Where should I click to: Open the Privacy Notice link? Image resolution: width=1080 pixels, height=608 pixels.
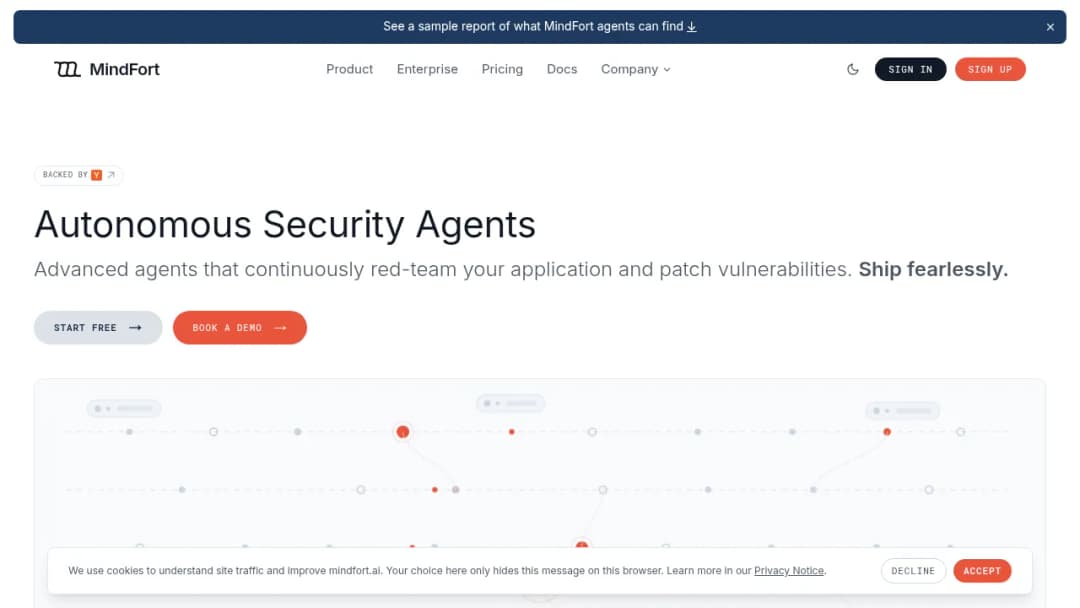coord(789,571)
